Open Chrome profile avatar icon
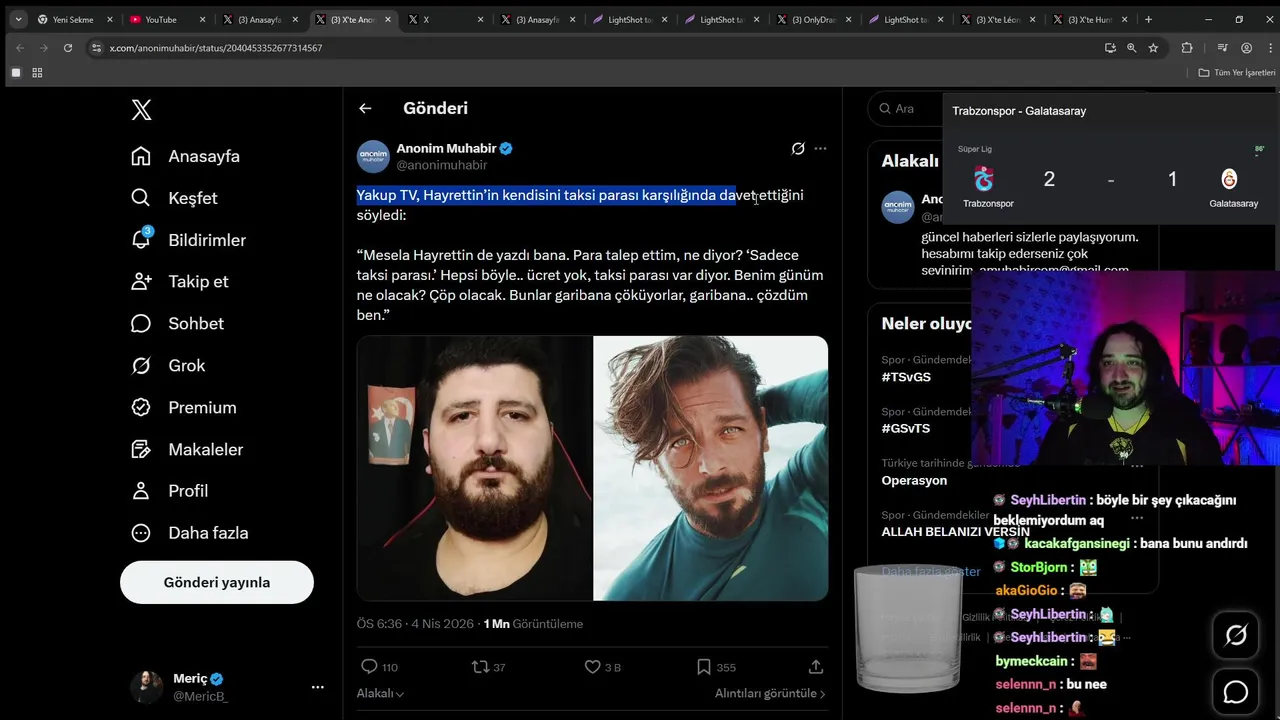1280x720 pixels. 1246,47
